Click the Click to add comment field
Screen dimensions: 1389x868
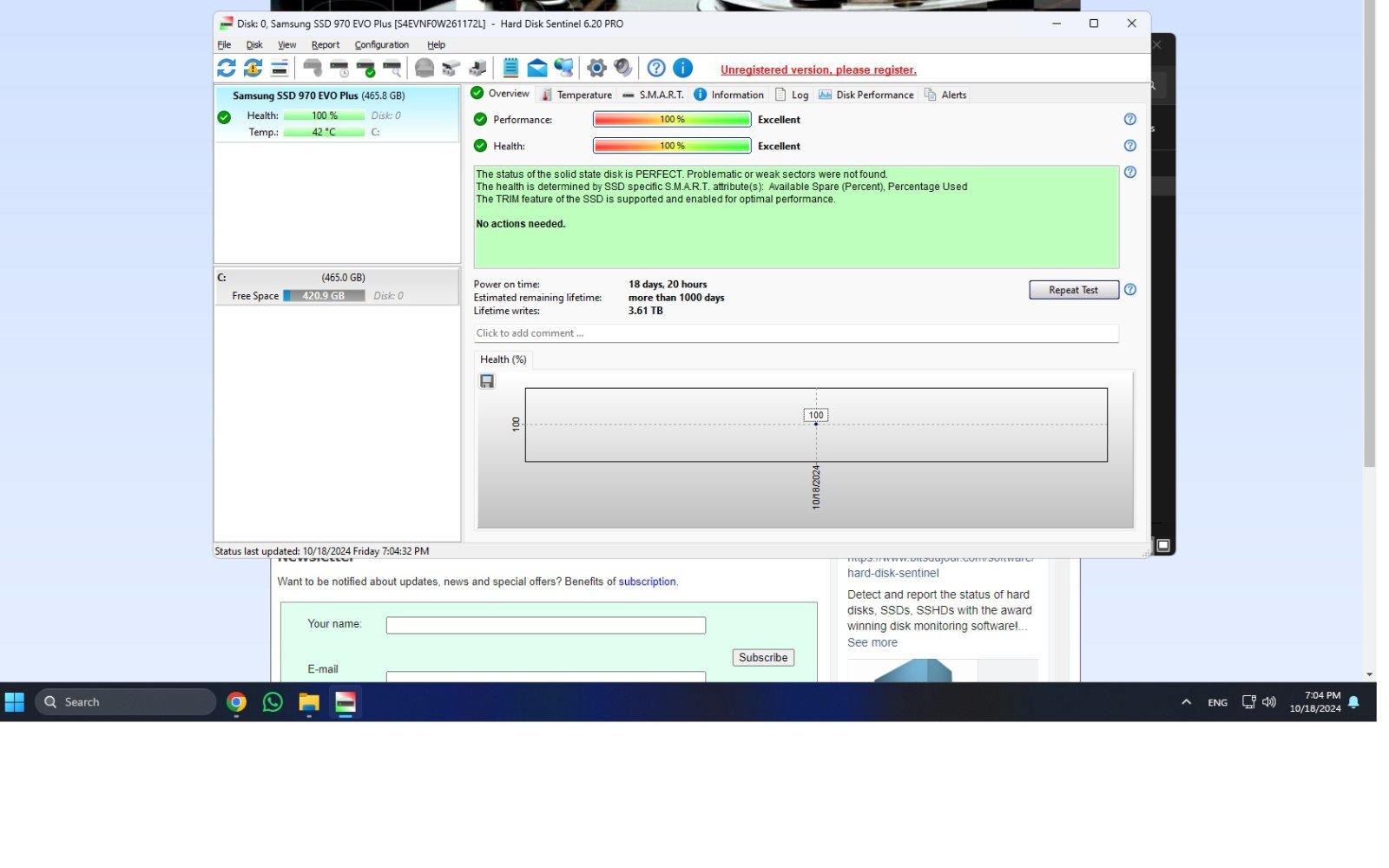(x=796, y=333)
